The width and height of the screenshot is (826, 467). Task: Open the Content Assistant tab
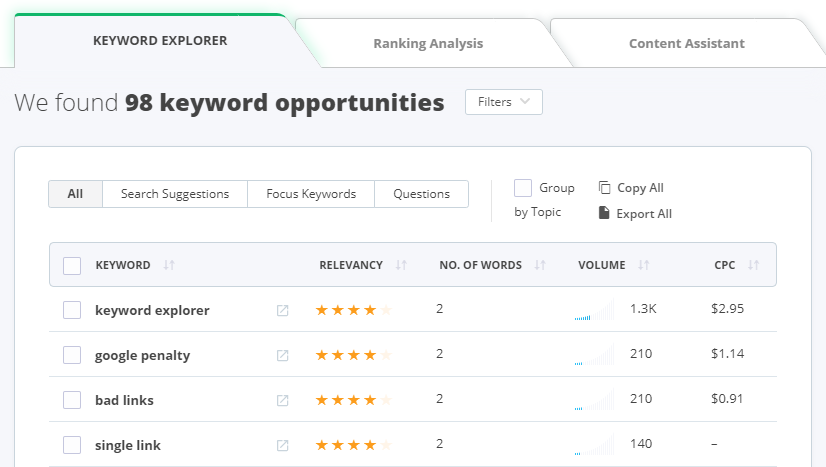click(686, 44)
